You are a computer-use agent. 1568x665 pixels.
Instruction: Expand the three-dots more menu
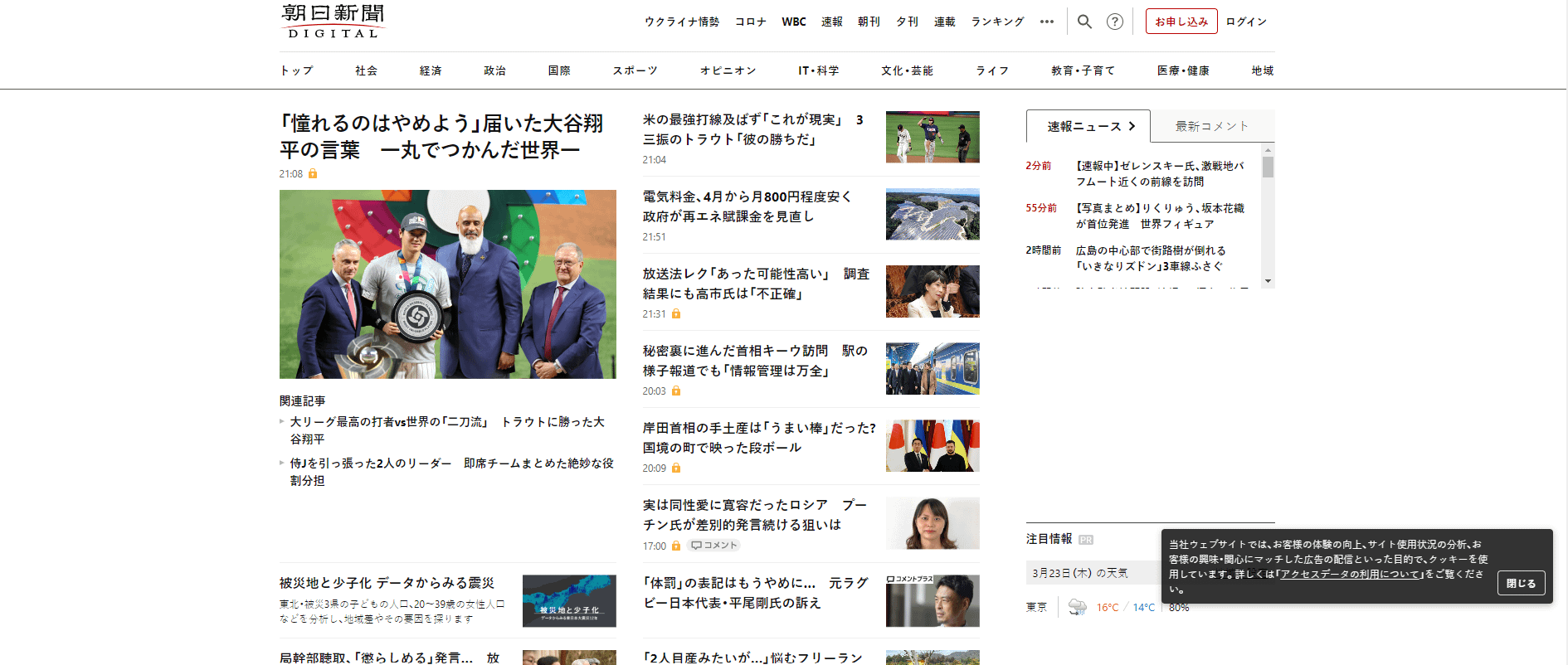point(1047,22)
